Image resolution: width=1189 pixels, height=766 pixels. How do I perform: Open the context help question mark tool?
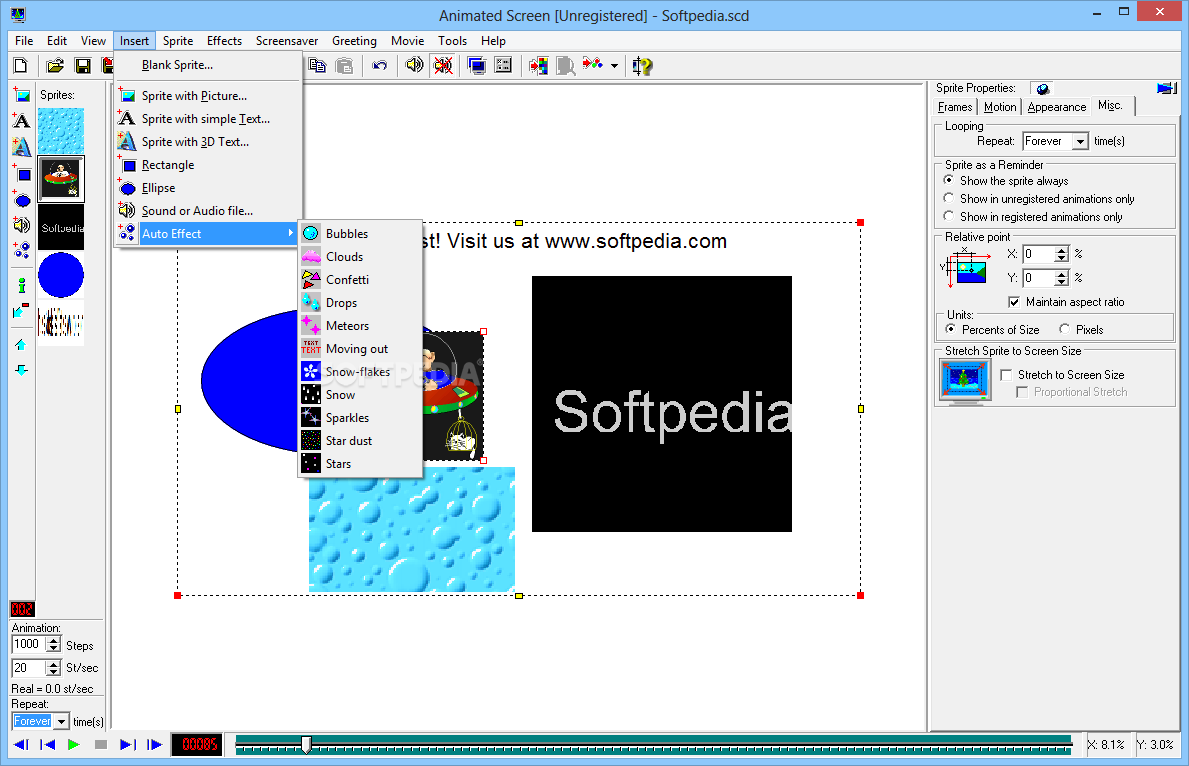click(642, 66)
